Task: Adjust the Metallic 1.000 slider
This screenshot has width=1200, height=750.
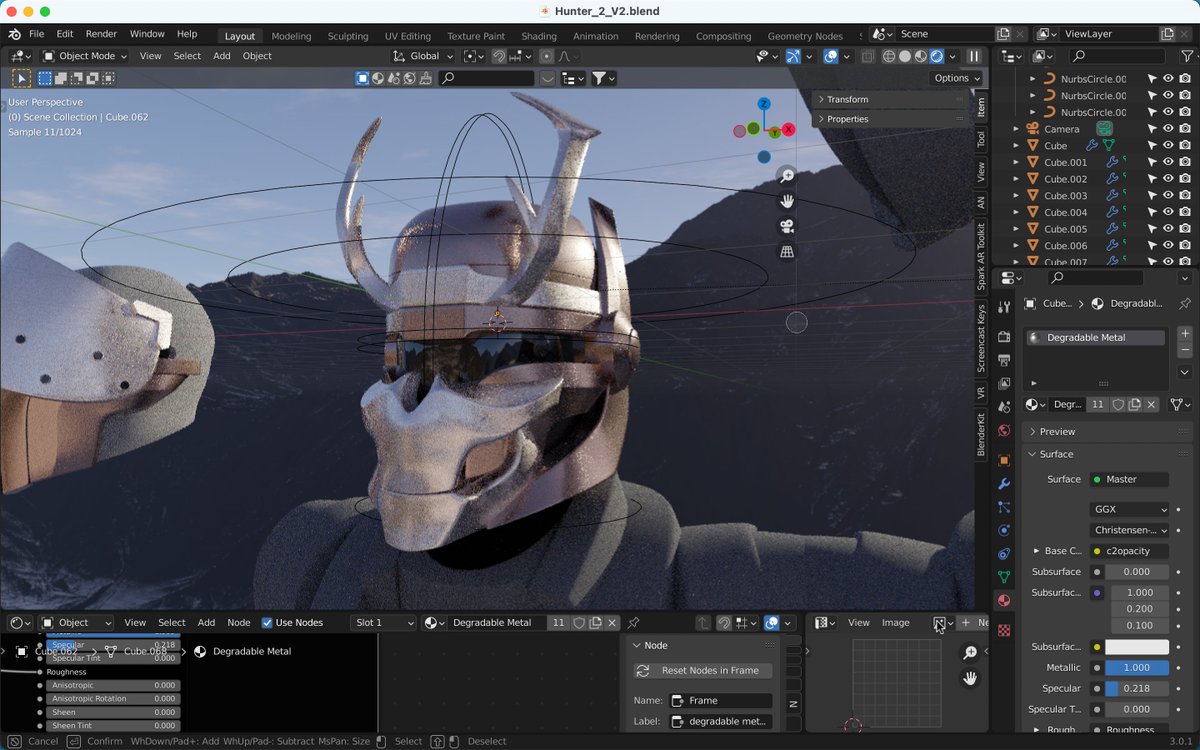Action: 1137,667
